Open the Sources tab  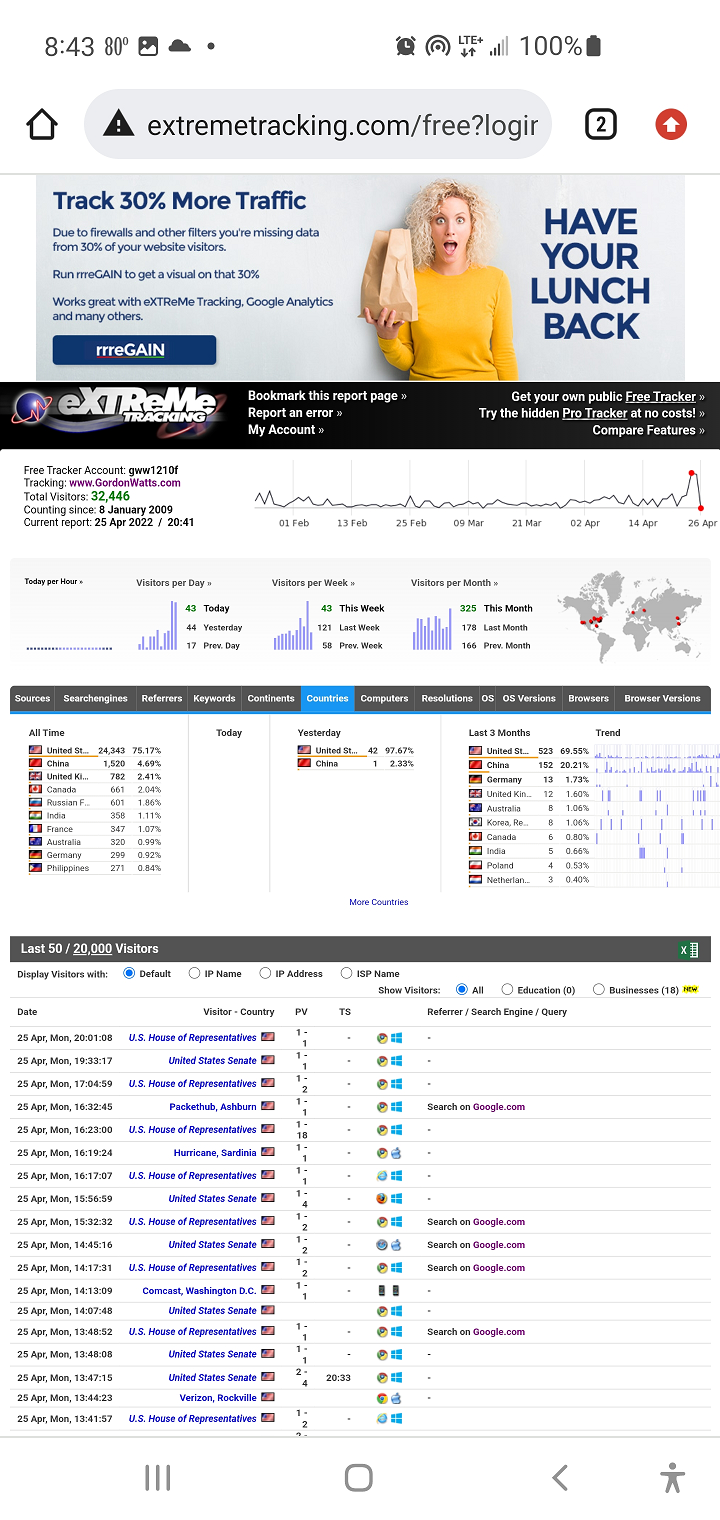tap(33, 698)
